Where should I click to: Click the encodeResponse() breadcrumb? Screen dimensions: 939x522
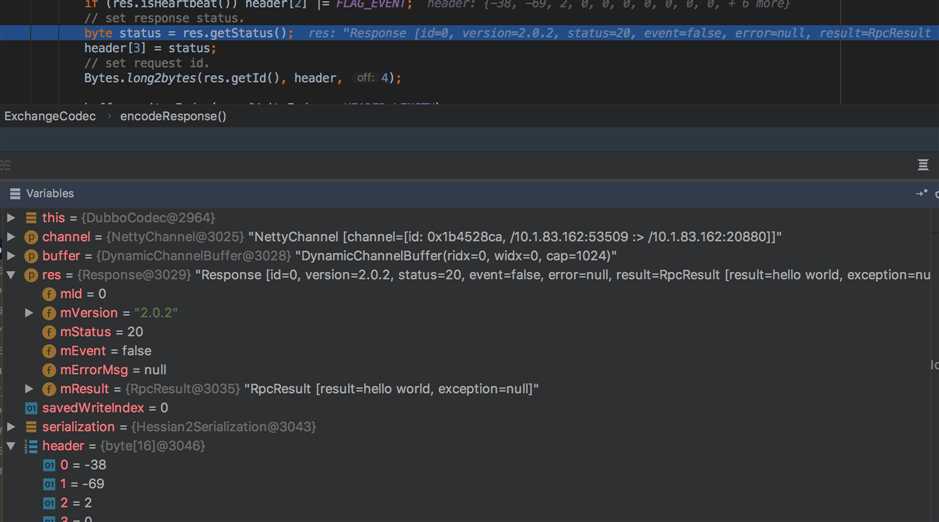point(173,116)
